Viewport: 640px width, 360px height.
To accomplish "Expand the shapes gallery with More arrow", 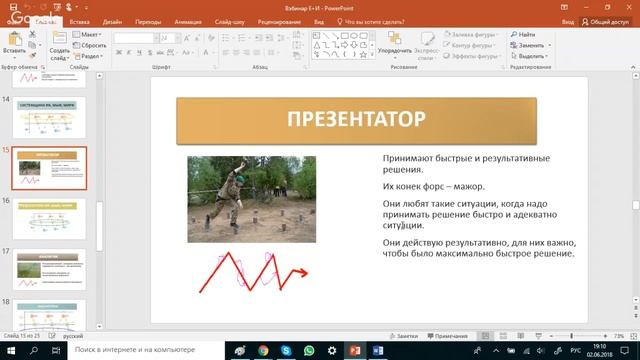I will 372,55.
